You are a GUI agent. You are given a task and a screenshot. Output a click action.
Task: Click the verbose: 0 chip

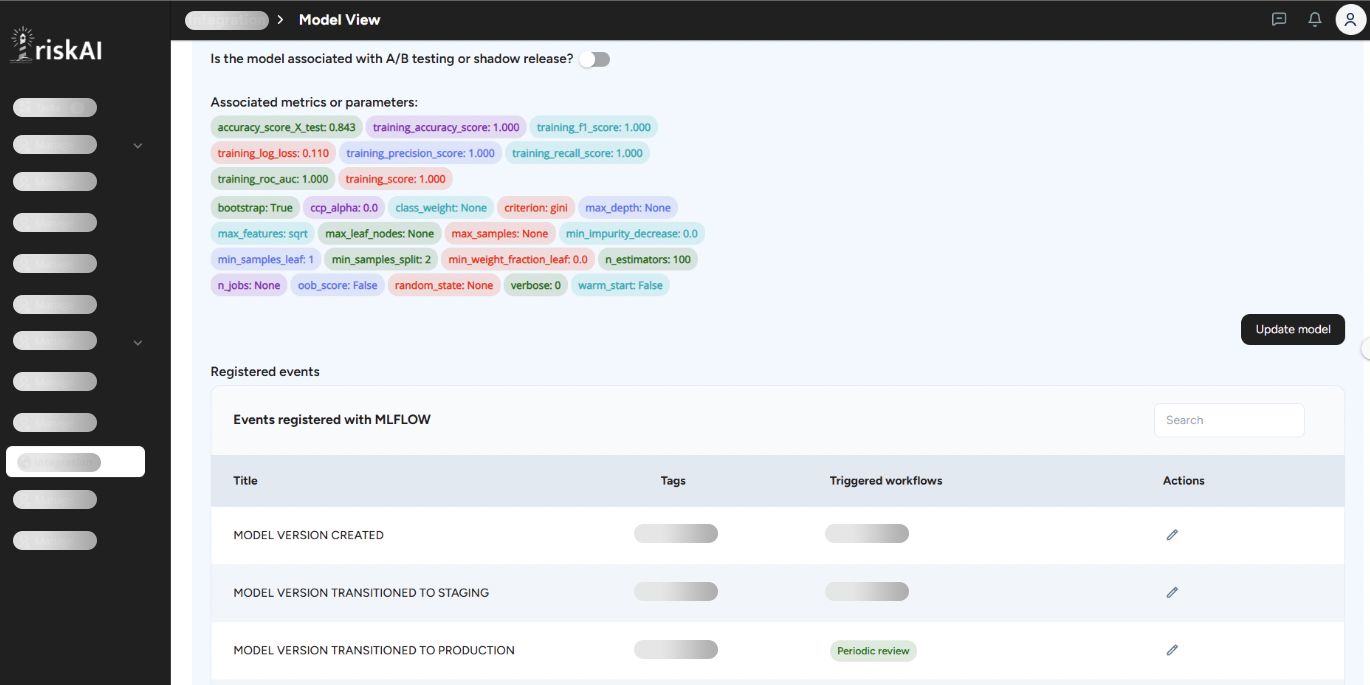[535, 286]
